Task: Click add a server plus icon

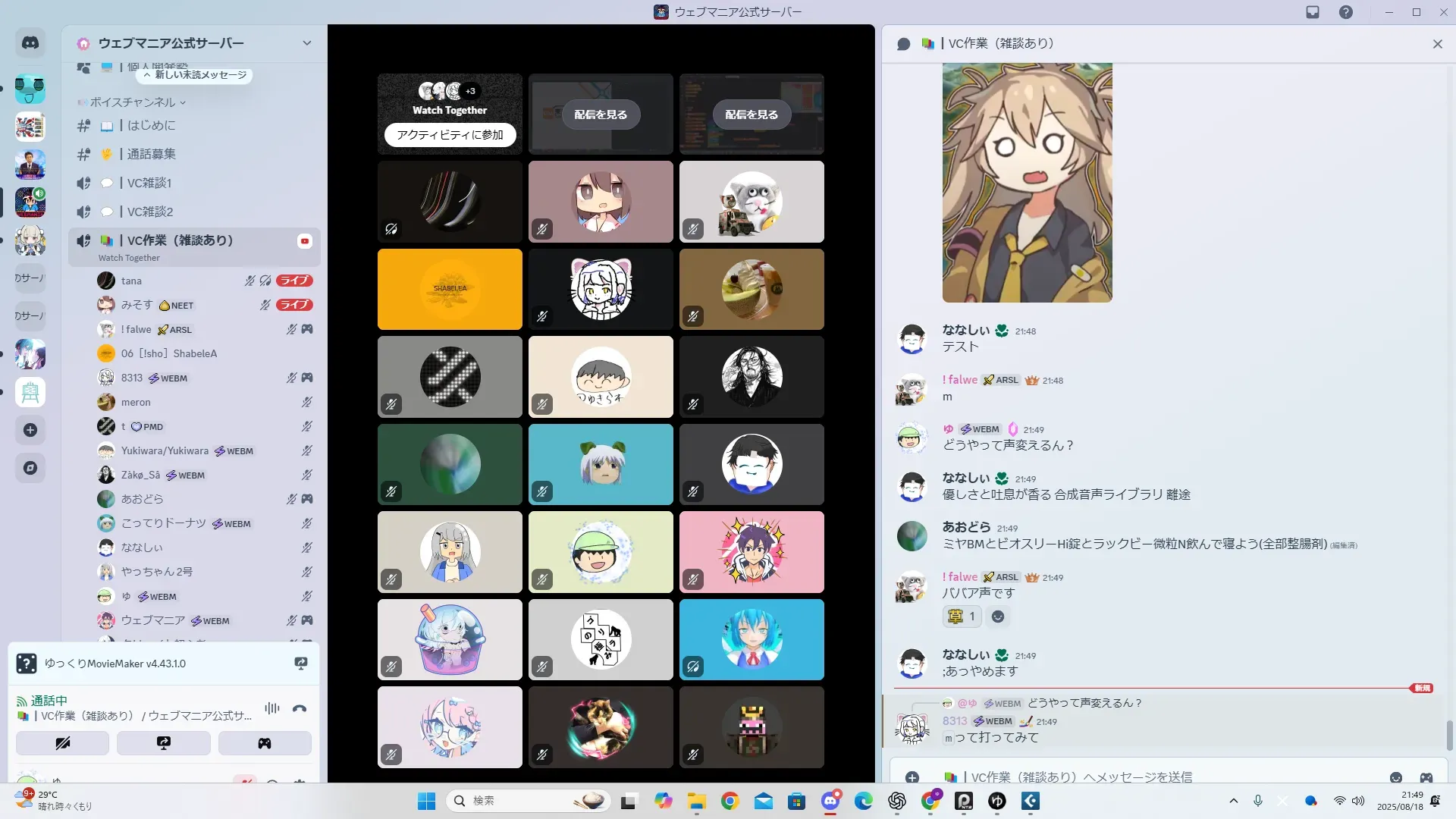Action: click(30, 430)
